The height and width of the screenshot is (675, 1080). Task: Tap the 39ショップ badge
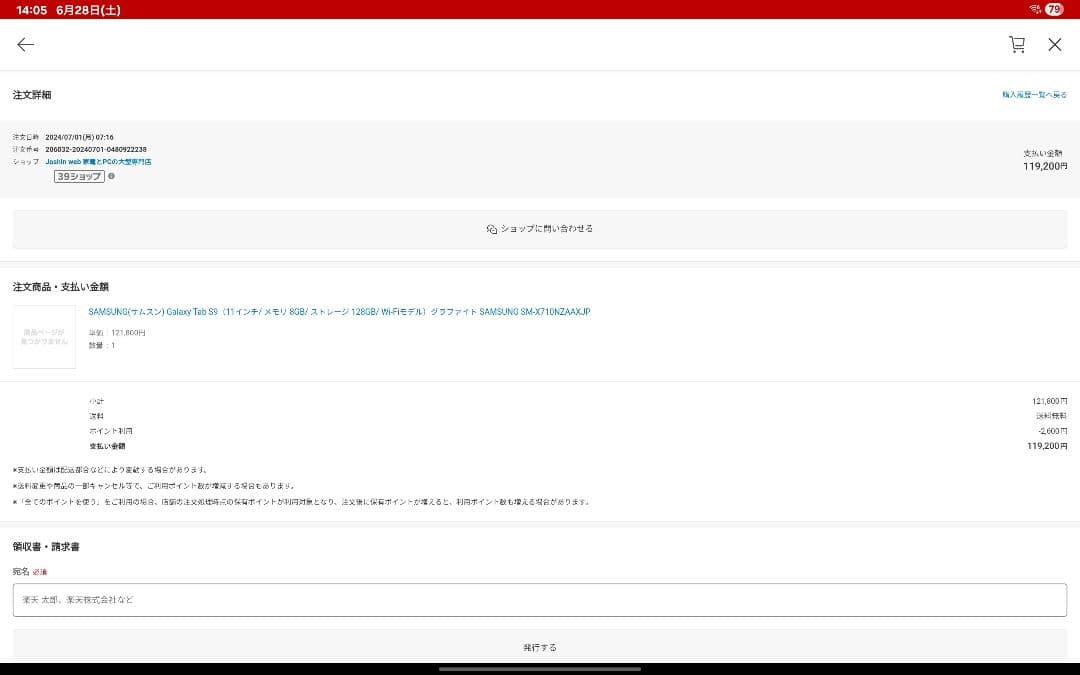[79, 176]
